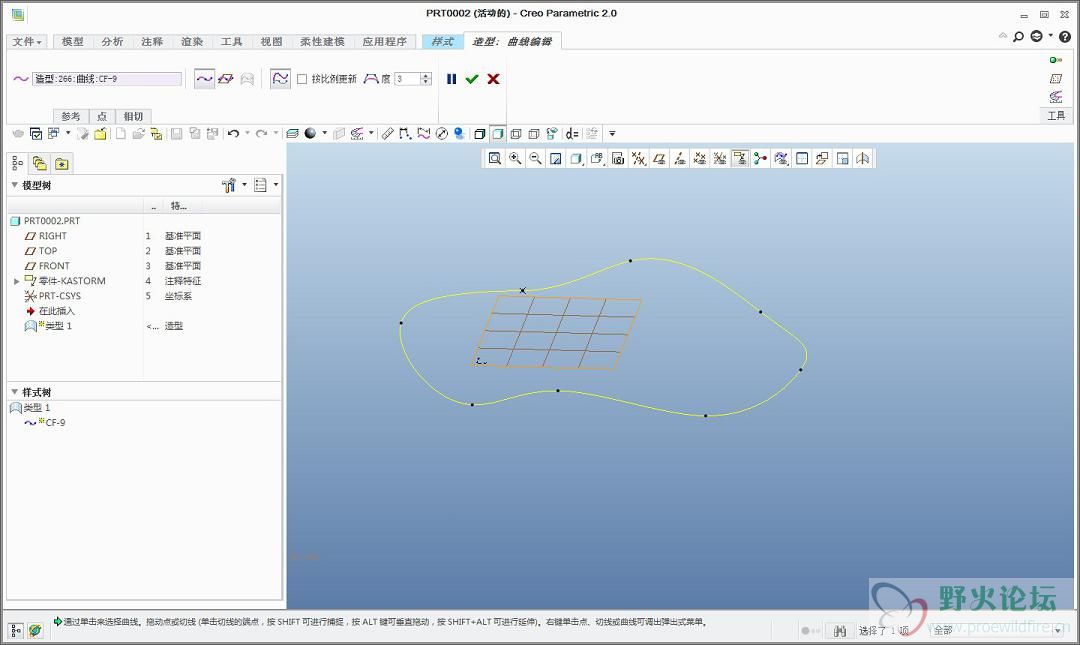Select the free curve type toggle

click(x=204, y=79)
